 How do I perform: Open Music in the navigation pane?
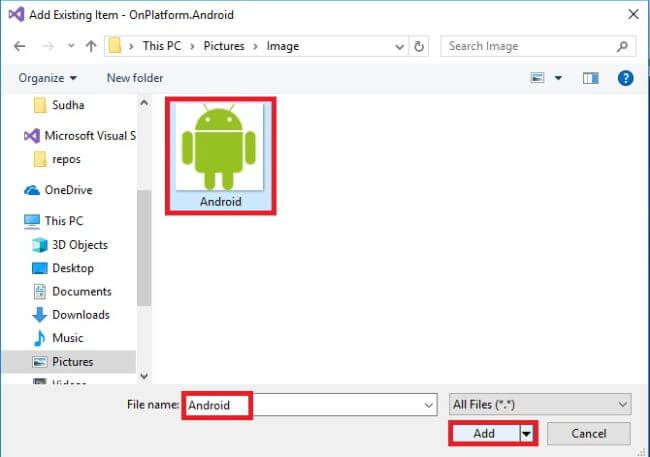58,338
